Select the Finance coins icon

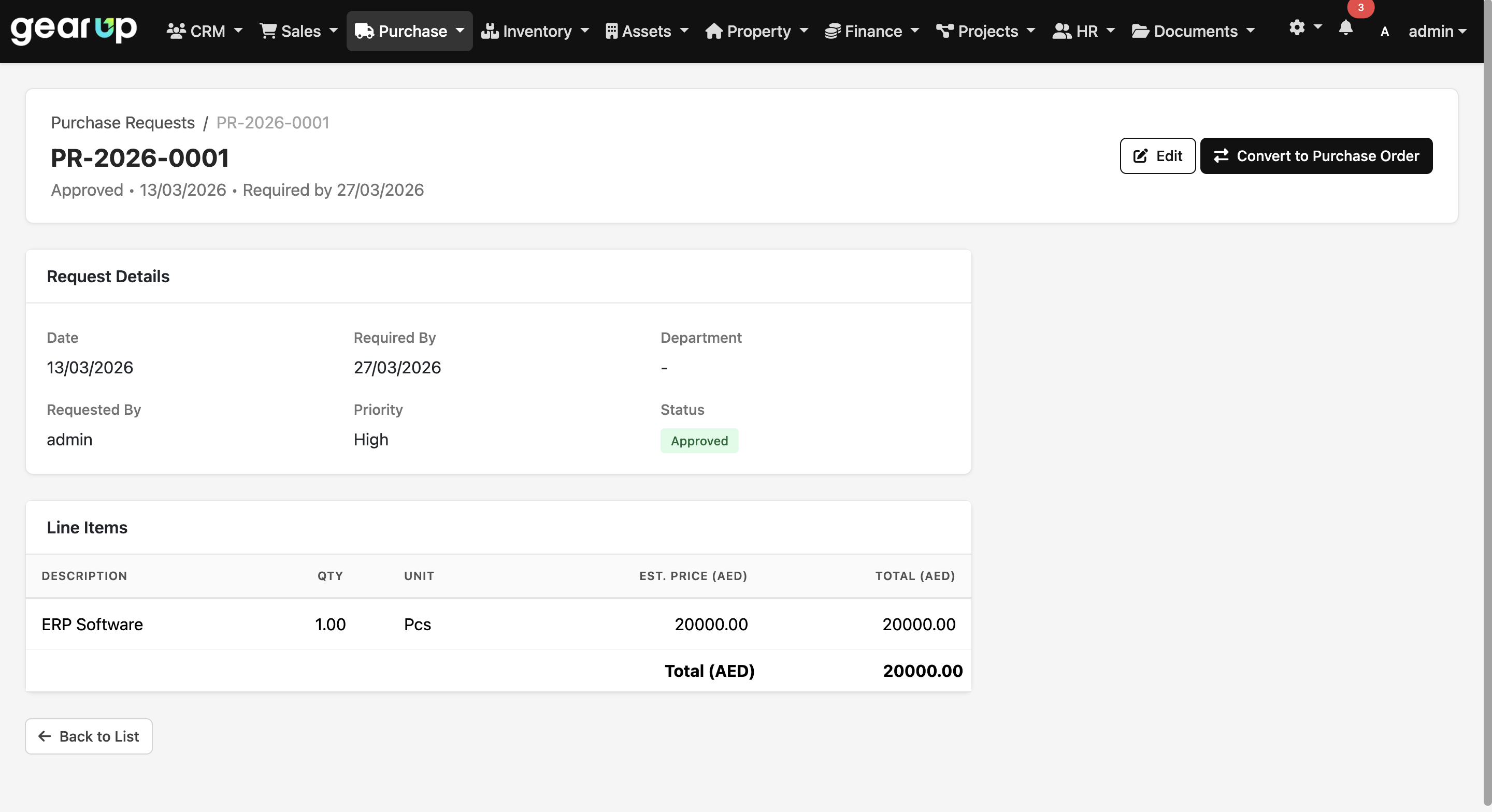[x=833, y=31]
